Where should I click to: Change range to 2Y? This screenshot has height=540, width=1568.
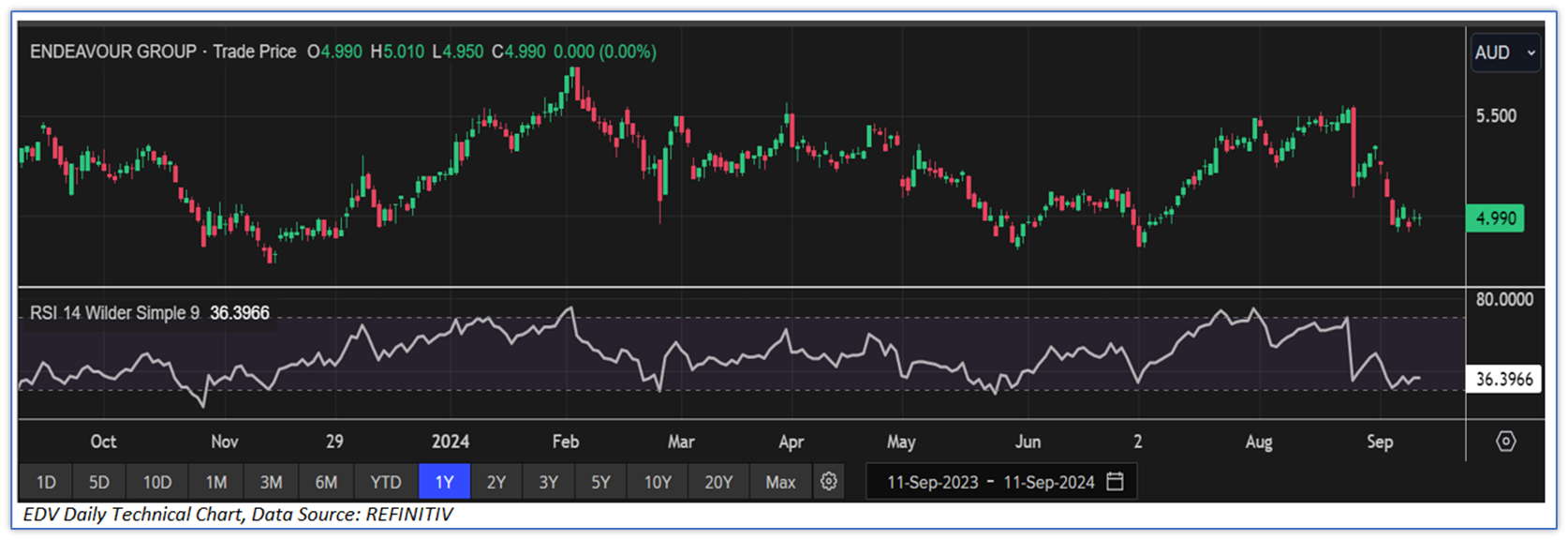[x=496, y=482]
